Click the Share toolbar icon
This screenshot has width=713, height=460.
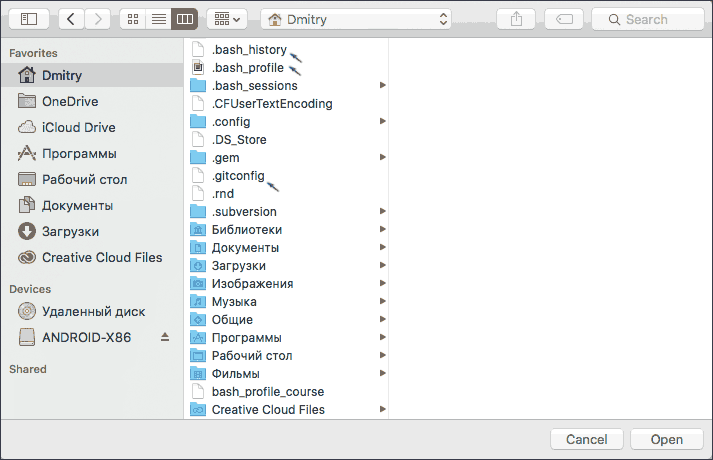click(x=516, y=19)
